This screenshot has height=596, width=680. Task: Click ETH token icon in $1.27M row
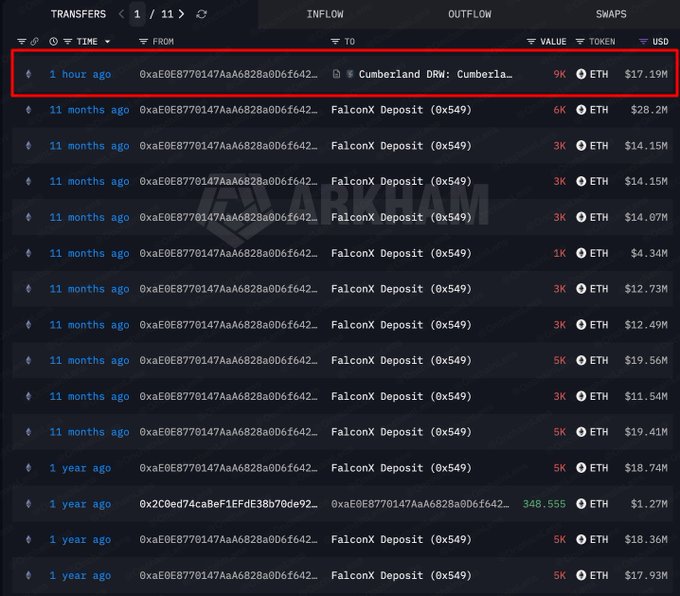(x=581, y=504)
